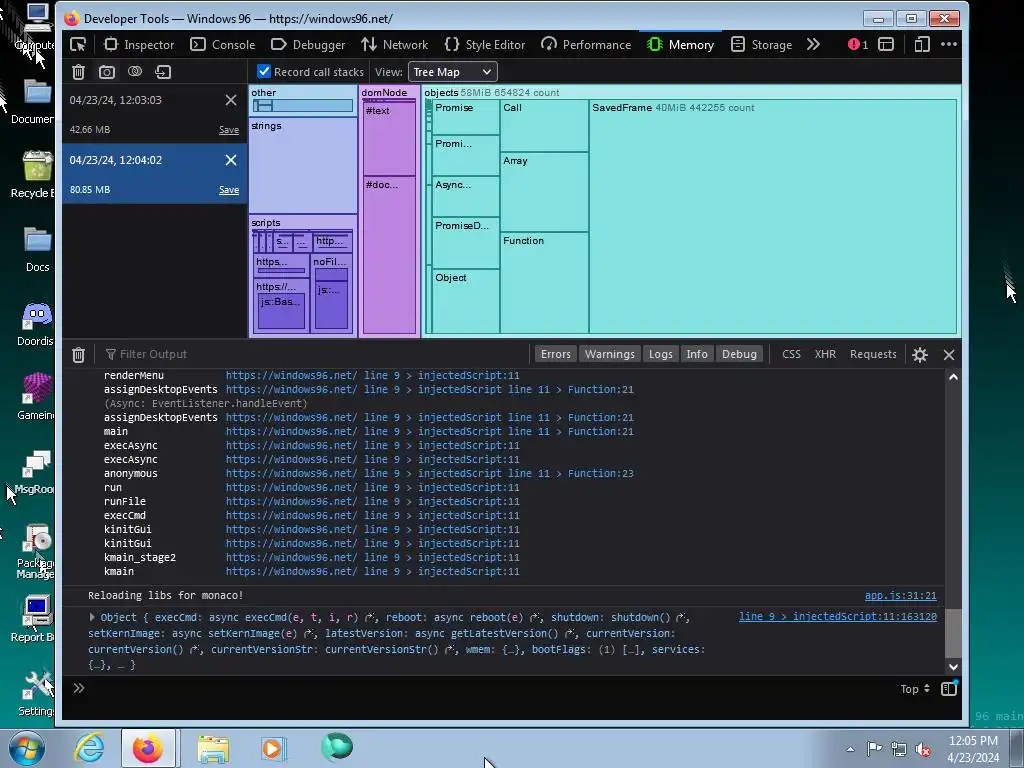The height and width of the screenshot is (768, 1024).
Task: Switch to the Debugger tab
Action: 308,44
